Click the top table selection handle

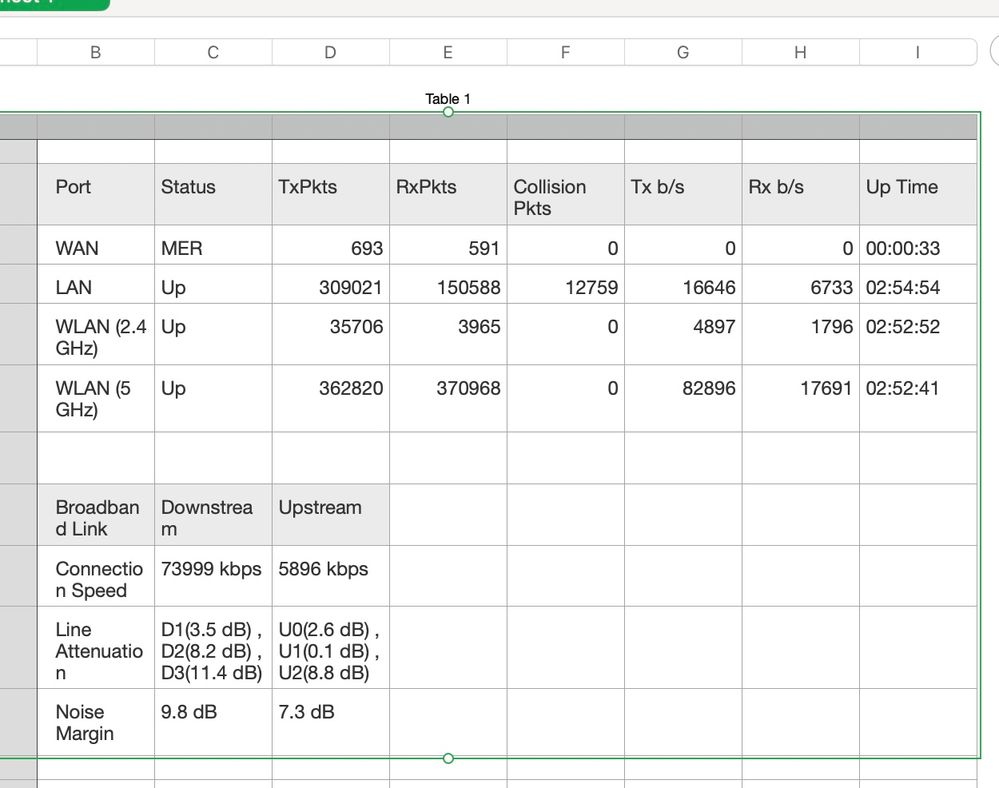[448, 112]
